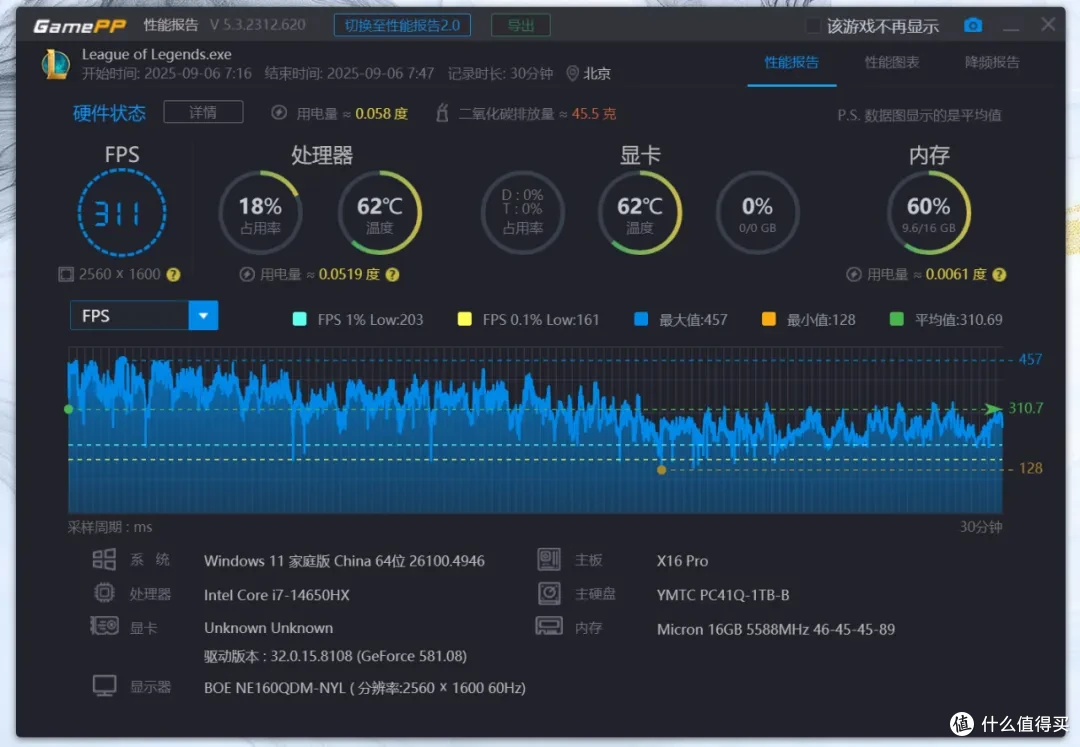Click the 导出 export button
Viewport: 1080px width, 747px height.
coord(521,25)
